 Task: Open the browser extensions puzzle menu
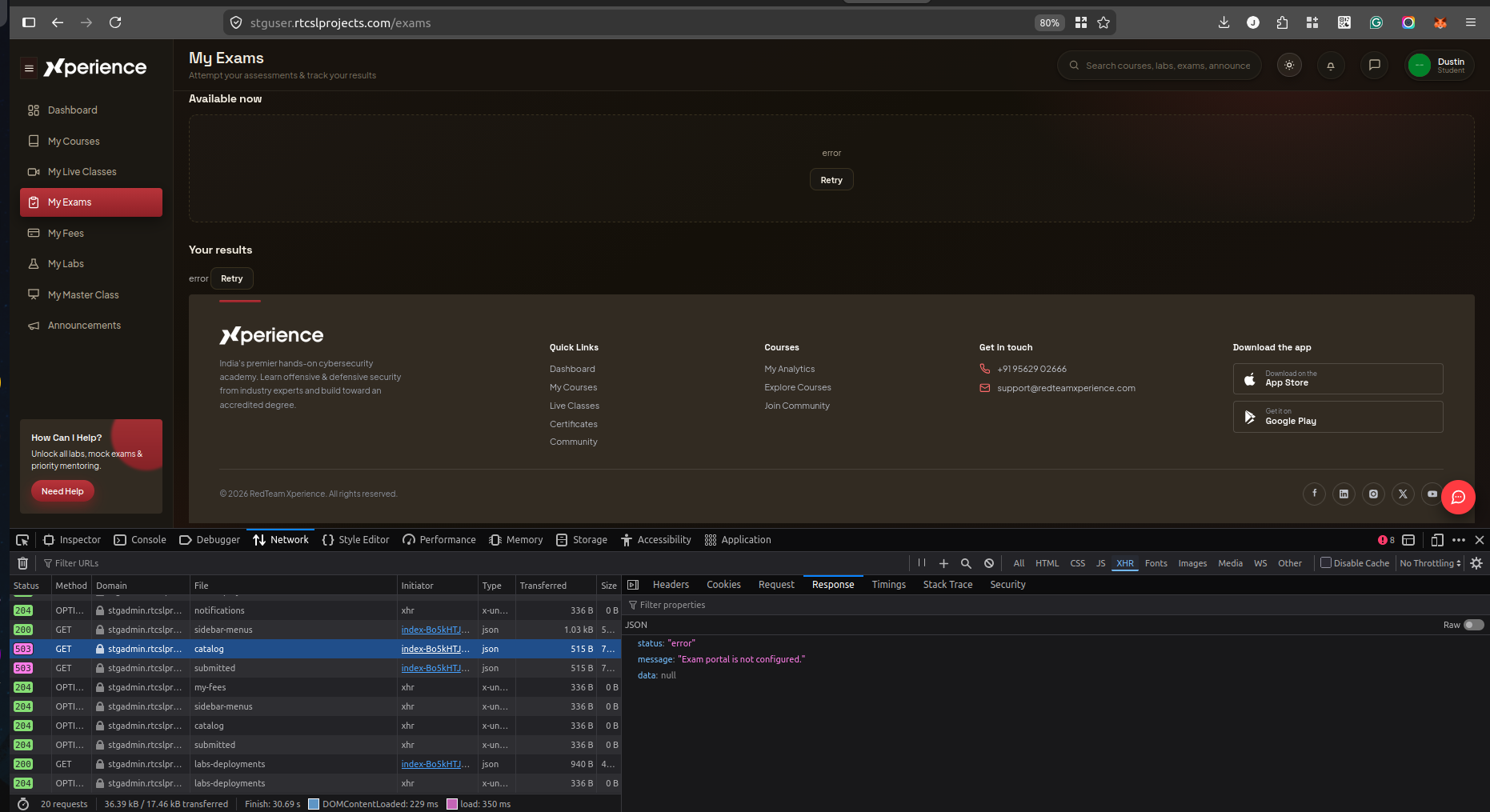pyautogui.click(x=1282, y=22)
